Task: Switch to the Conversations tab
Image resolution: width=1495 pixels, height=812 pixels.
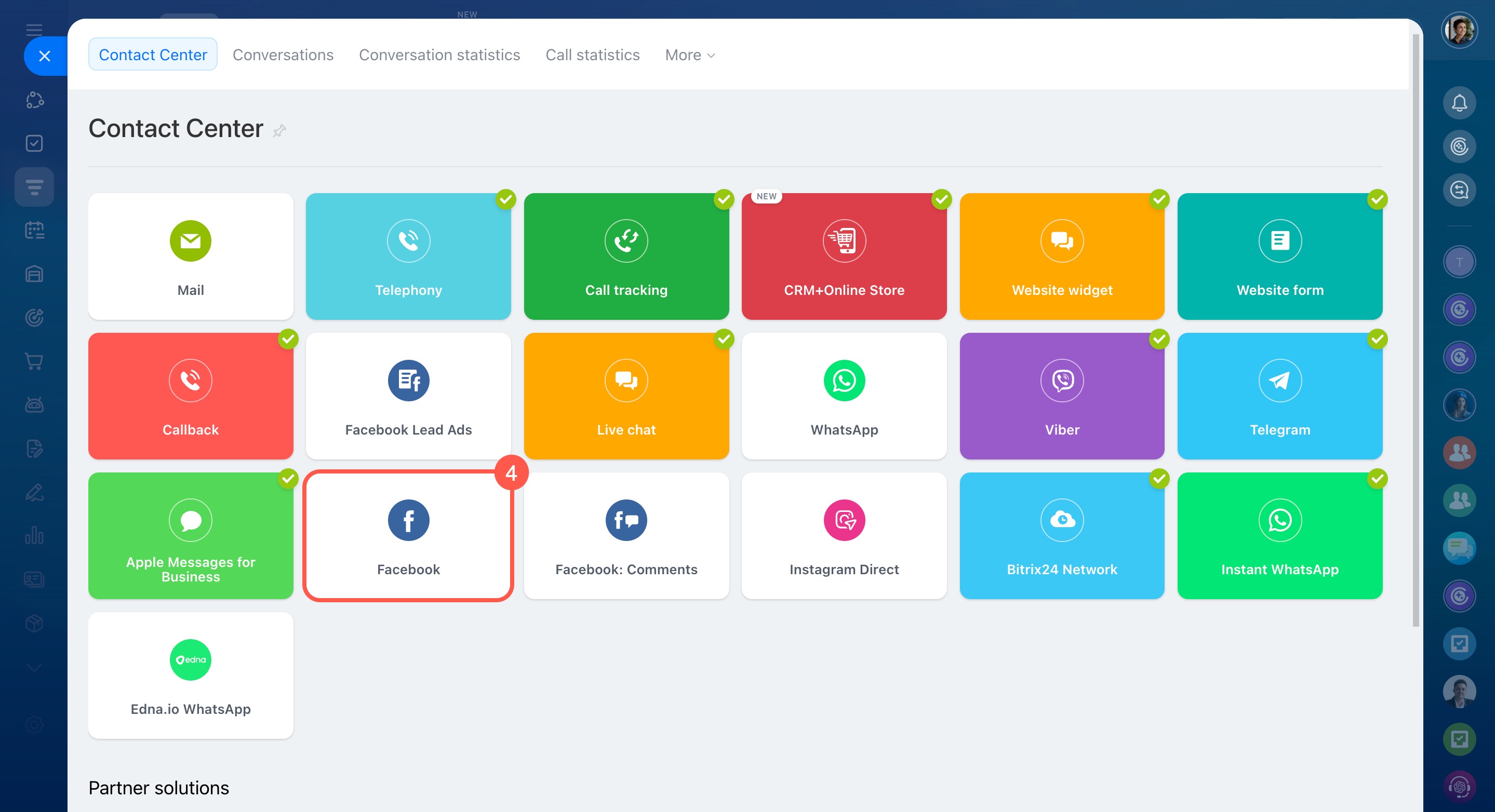Action: (283, 55)
